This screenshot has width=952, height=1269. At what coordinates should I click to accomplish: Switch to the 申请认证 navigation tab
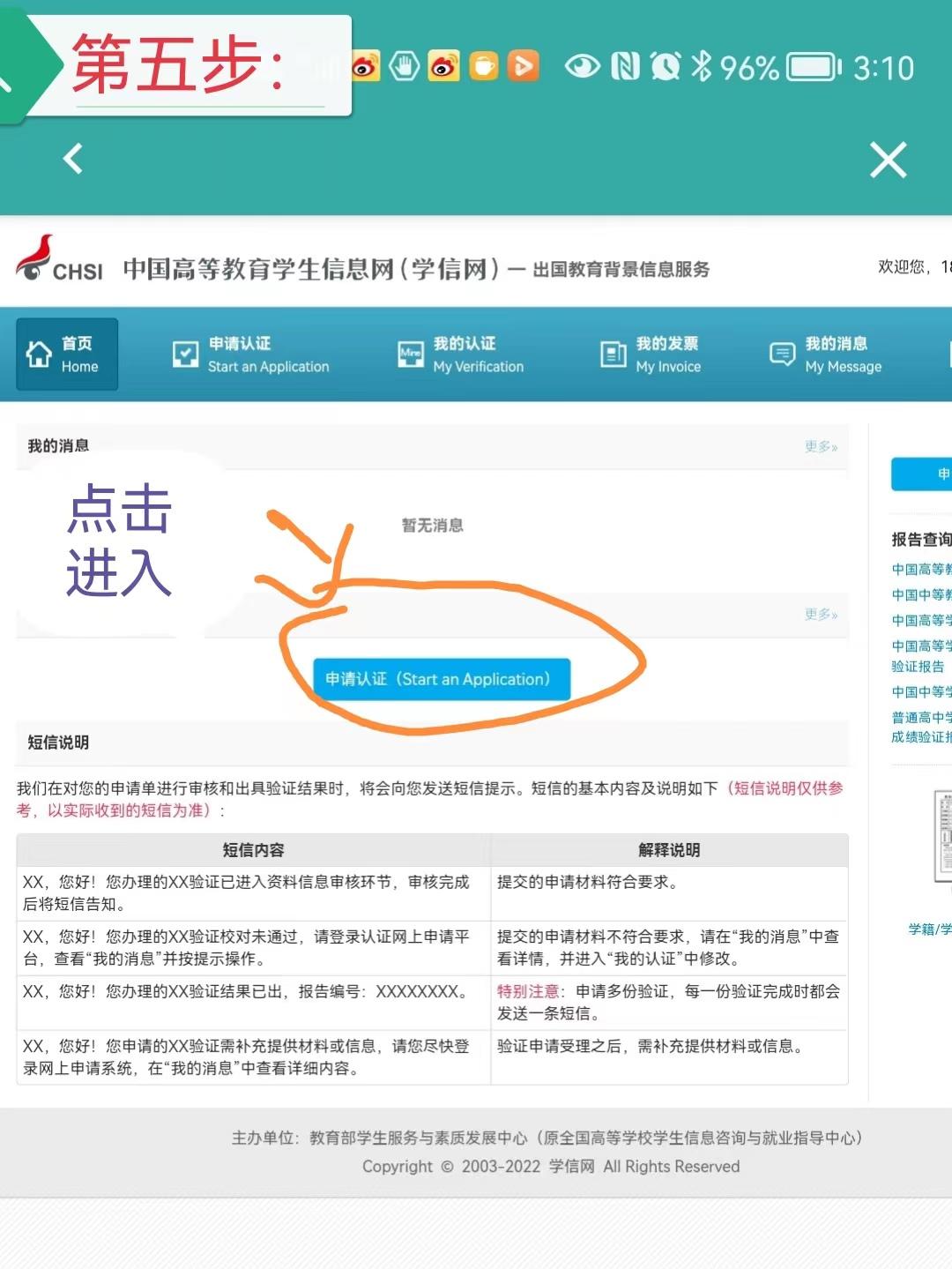pyautogui.click(x=256, y=353)
